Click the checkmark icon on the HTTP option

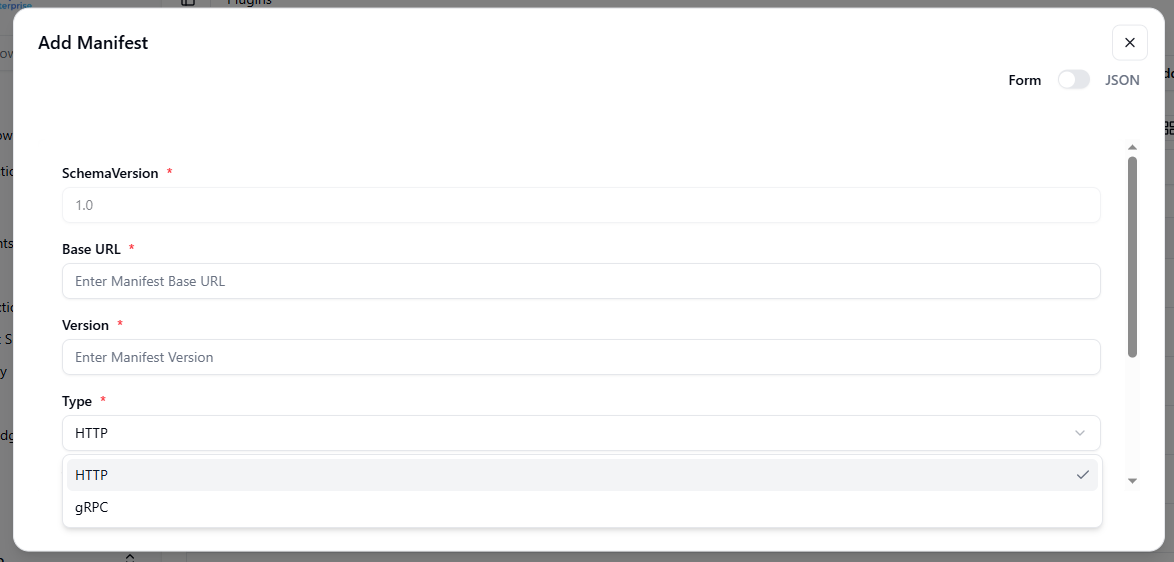[x=1082, y=475]
